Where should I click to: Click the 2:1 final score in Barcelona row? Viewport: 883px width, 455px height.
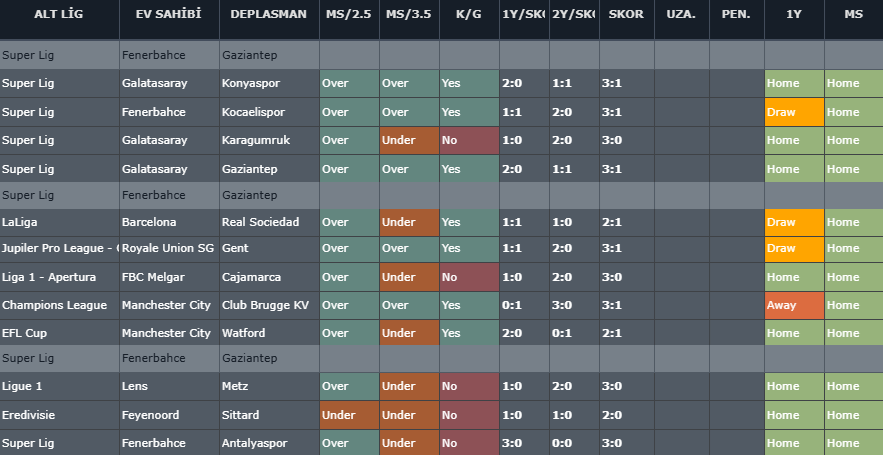click(x=627, y=222)
